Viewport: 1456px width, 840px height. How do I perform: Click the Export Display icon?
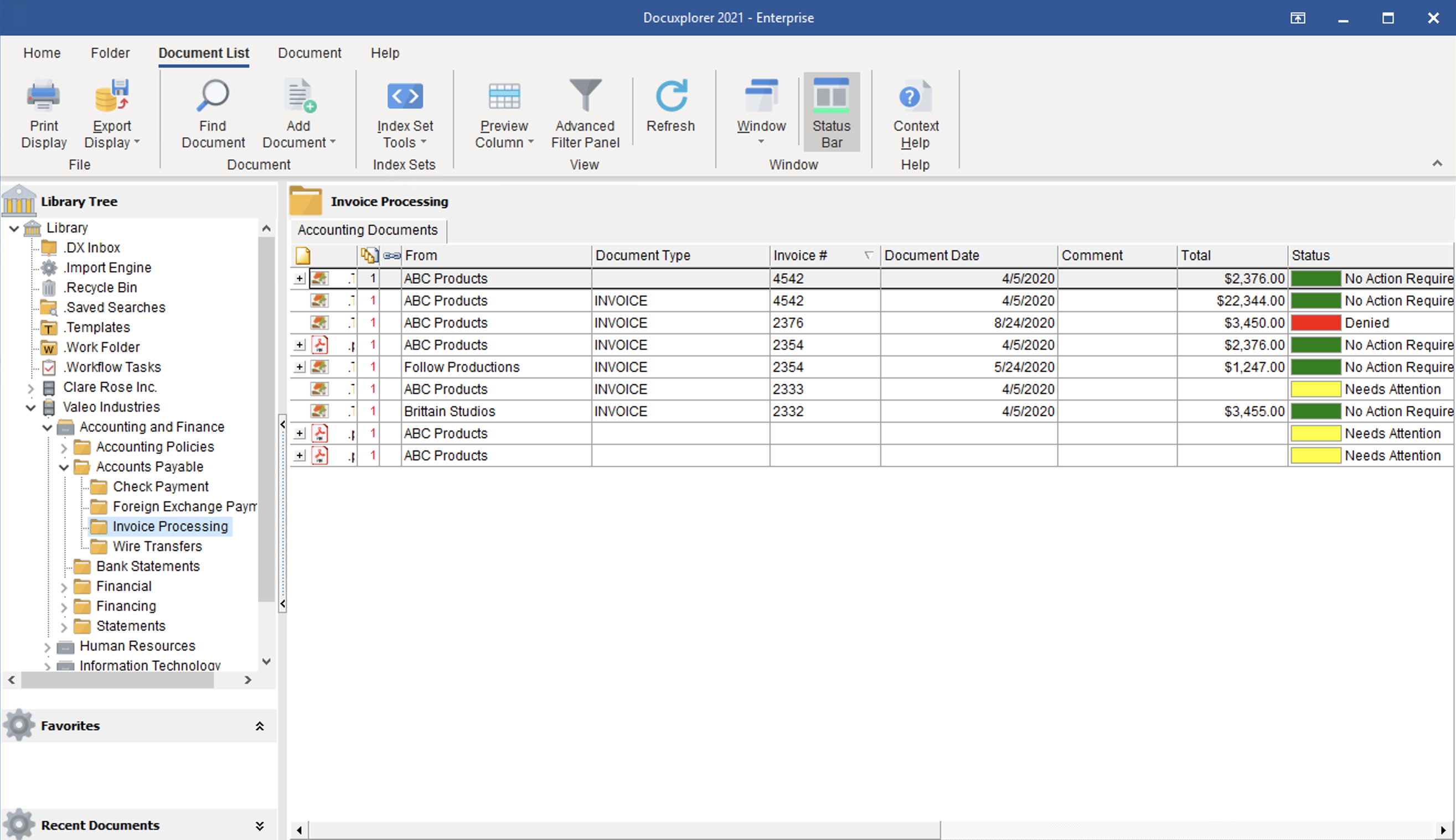tap(111, 96)
